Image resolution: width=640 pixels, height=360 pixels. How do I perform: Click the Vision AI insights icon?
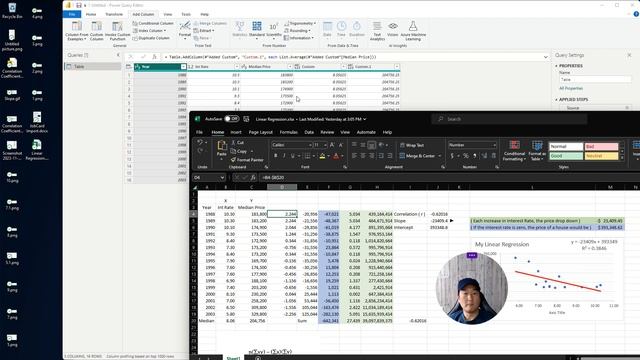(393, 27)
